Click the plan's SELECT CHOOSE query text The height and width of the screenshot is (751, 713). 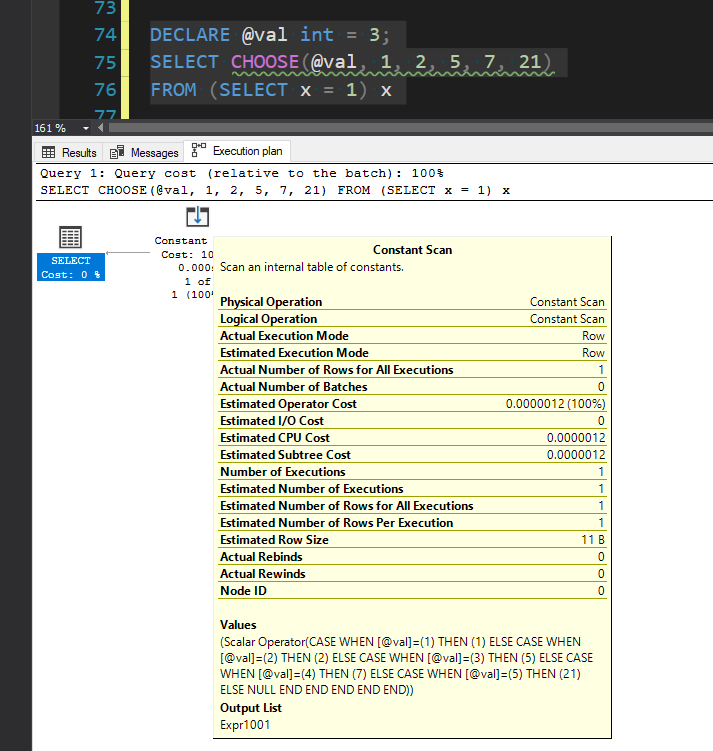click(275, 191)
